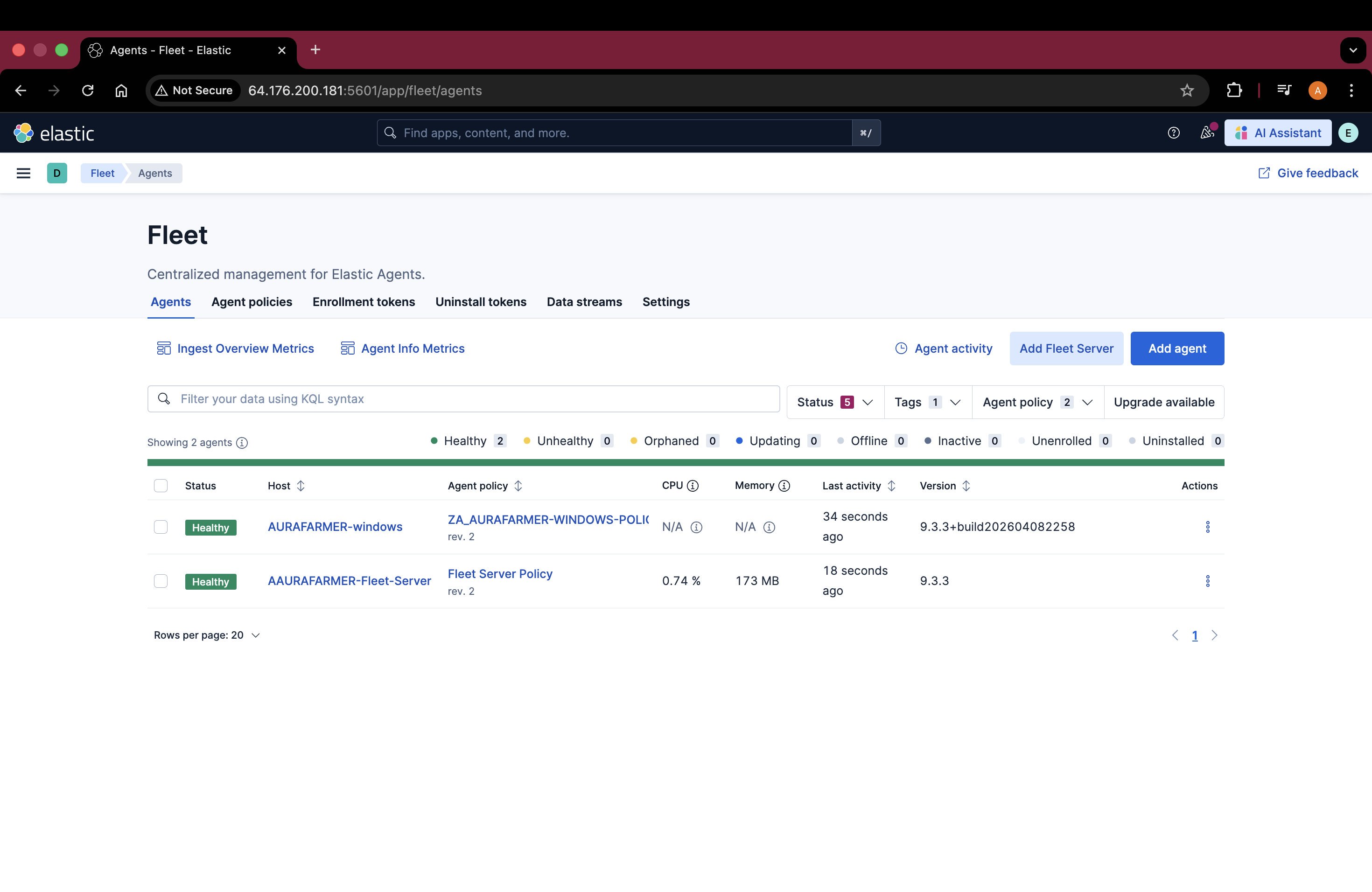Viewport: 1372px width, 892px height.
Task: Open actions menu for AURAFARMER-windows agent
Action: [x=1208, y=527]
